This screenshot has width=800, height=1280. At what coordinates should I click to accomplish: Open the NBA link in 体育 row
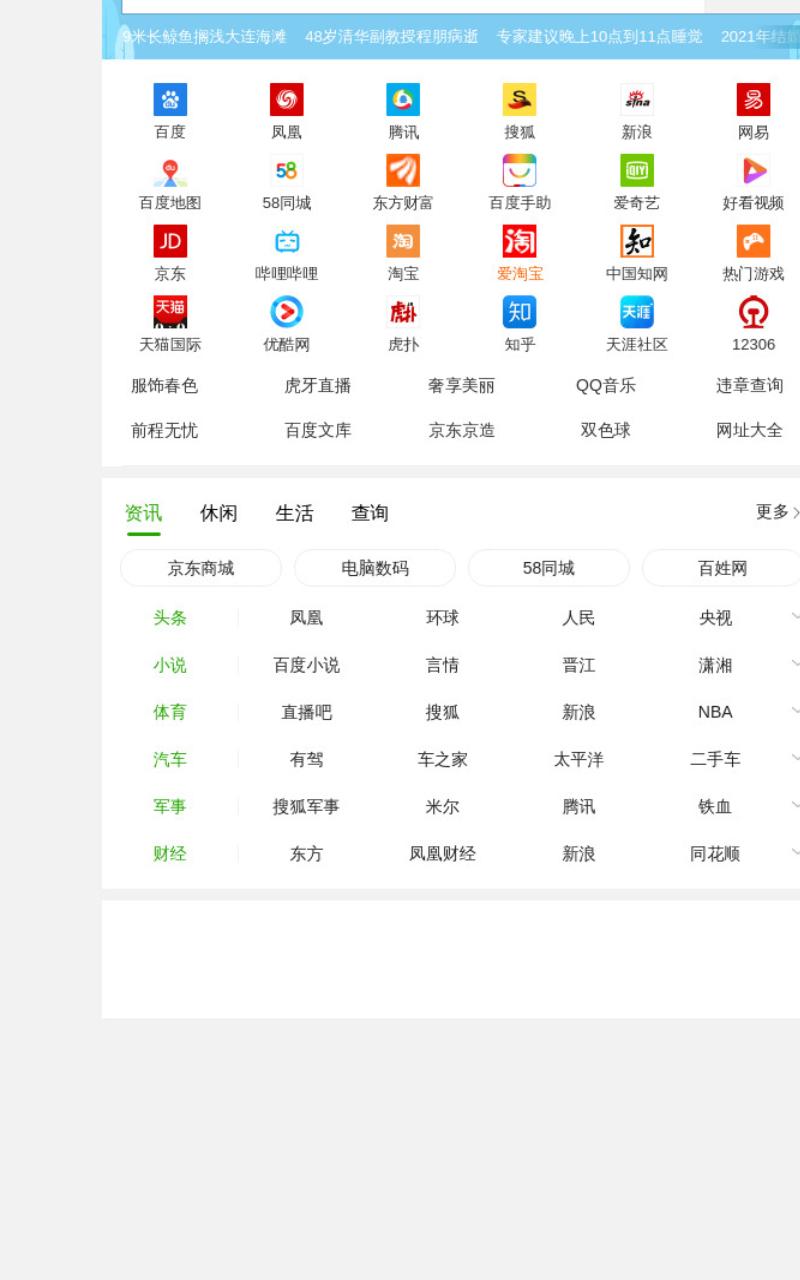tap(715, 712)
